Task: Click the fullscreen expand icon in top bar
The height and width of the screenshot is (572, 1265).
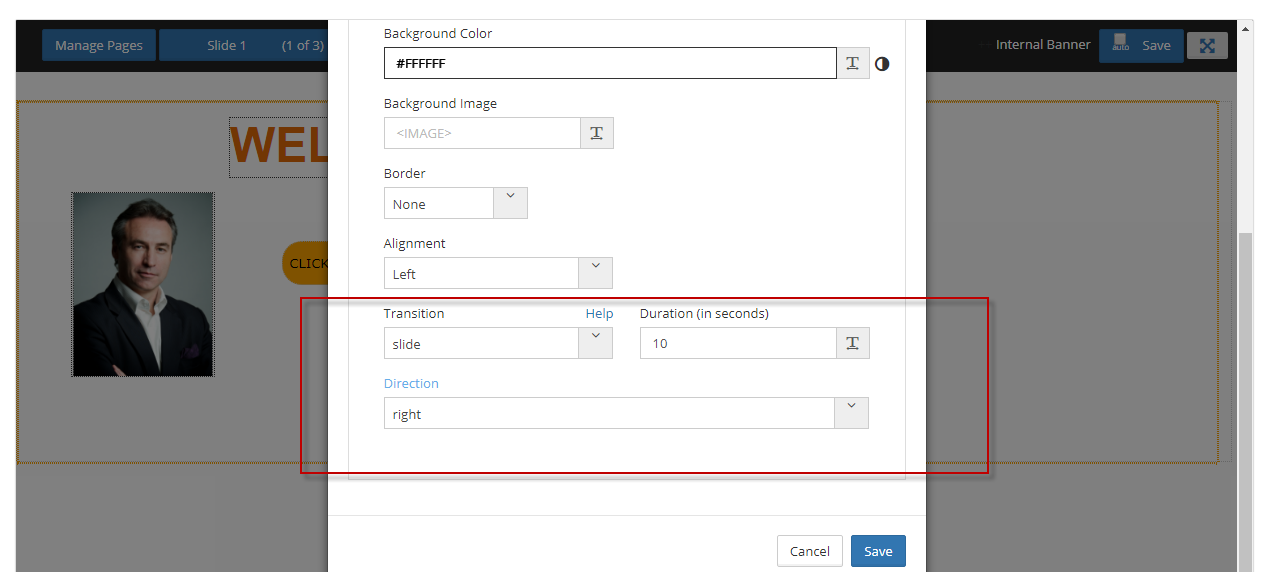Action: tap(1207, 45)
